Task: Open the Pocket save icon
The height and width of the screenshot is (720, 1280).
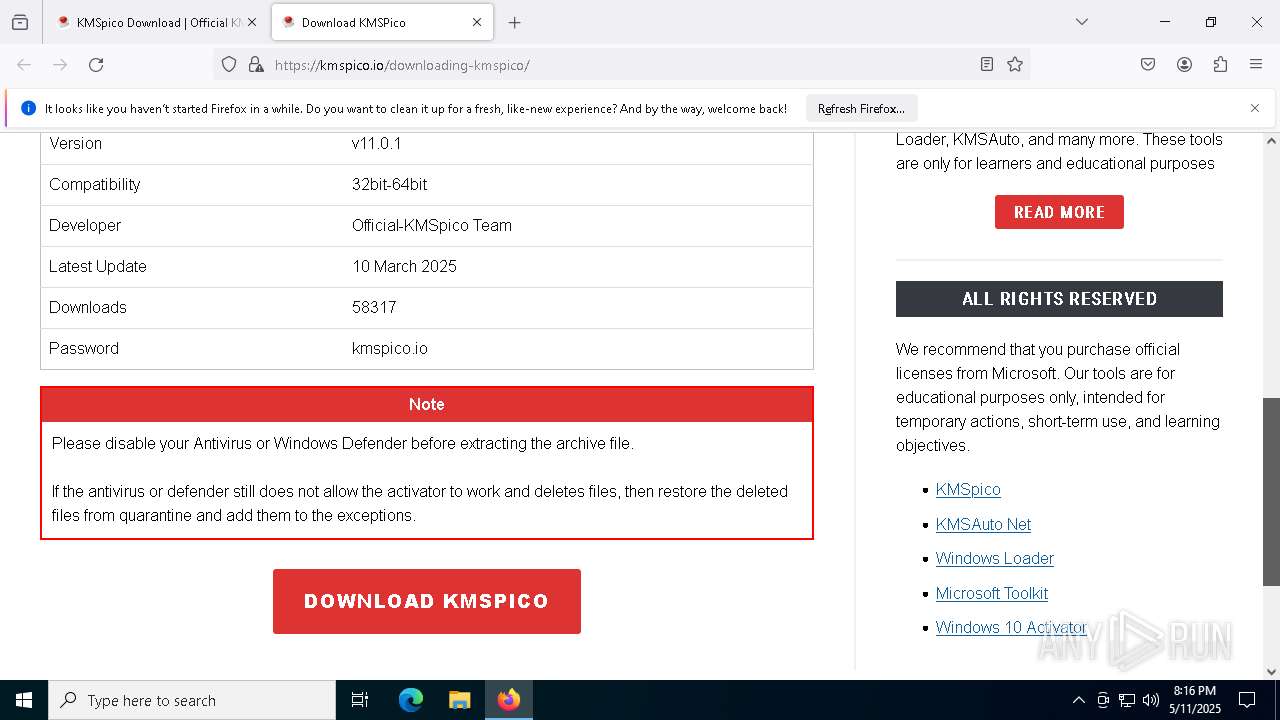Action: [x=1148, y=65]
